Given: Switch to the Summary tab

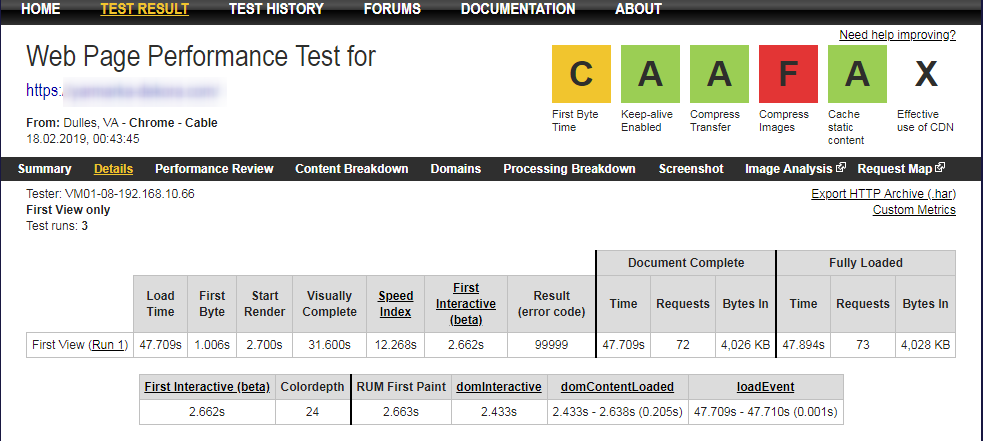Looking at the screenshot, I should pyautogui.click(x=45, y=169).
